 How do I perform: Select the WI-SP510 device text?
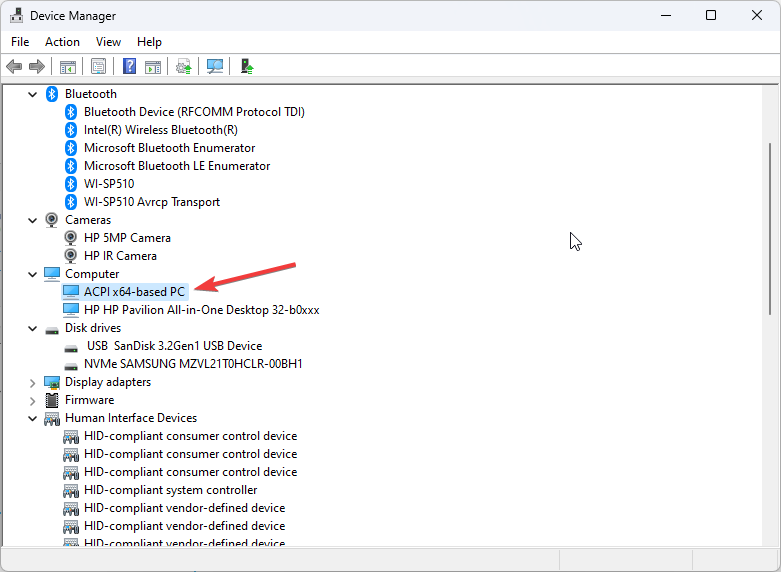109,183
